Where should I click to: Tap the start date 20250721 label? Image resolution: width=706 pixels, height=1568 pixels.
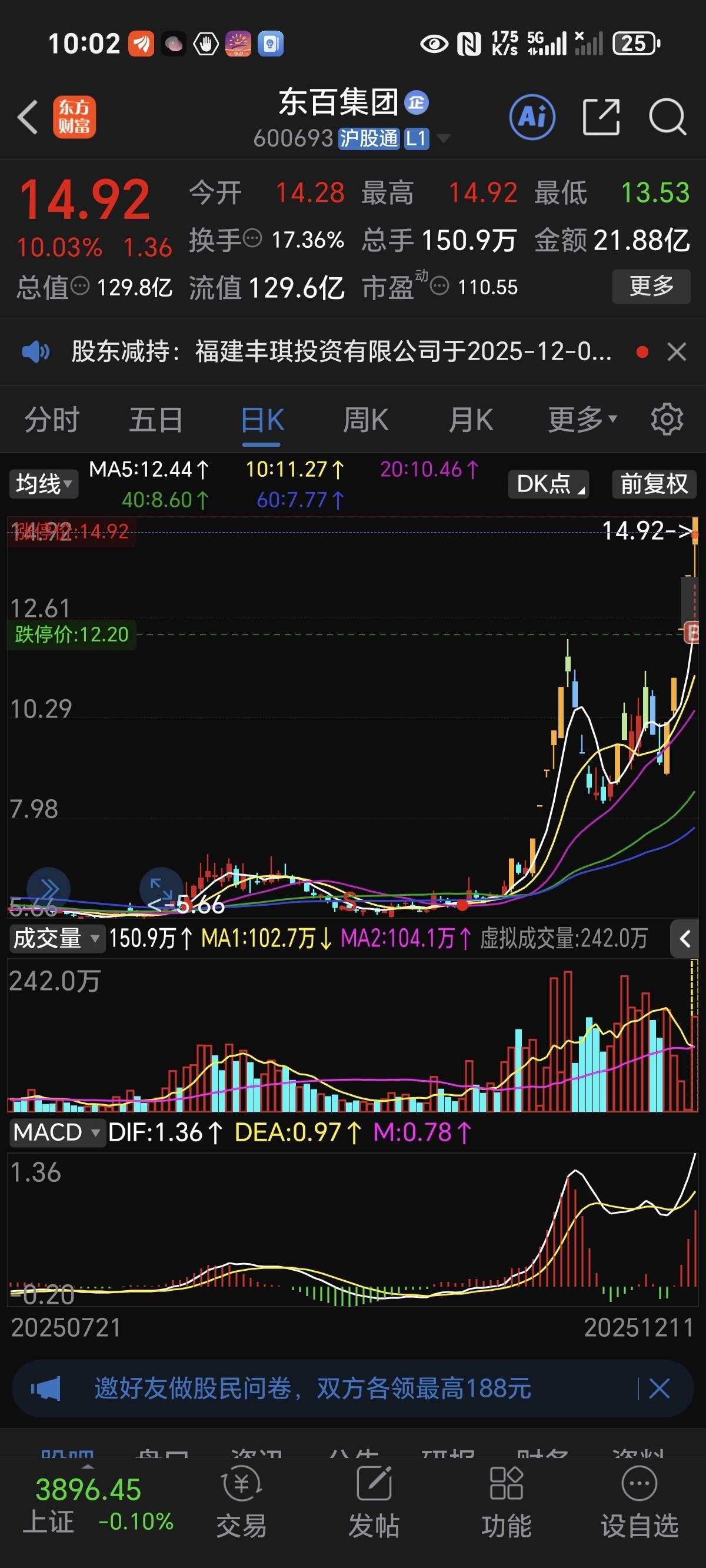pos(66,1328)
